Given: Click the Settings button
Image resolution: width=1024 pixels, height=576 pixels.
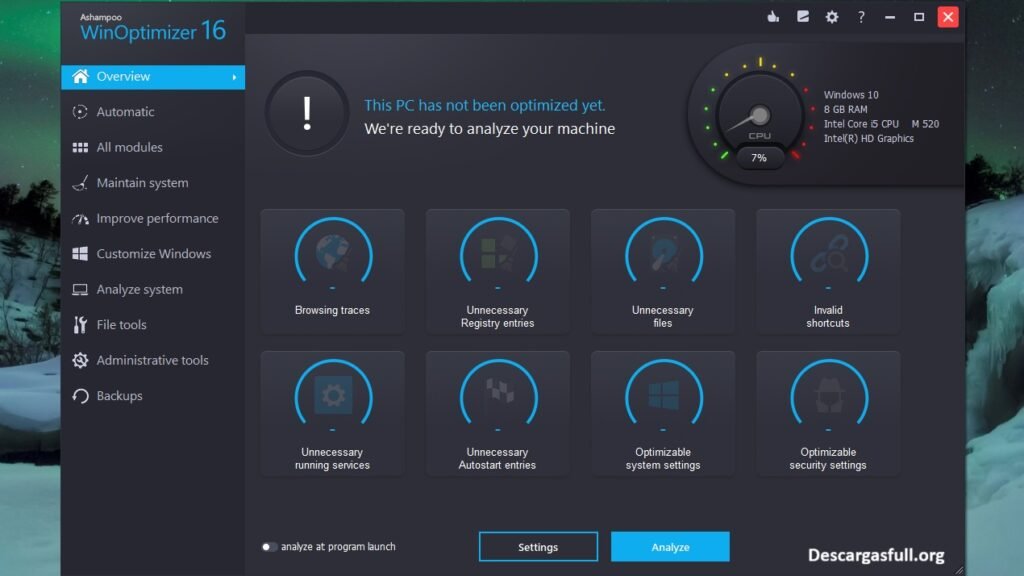Looking at the screenshot, I should (x=538, y=547).
